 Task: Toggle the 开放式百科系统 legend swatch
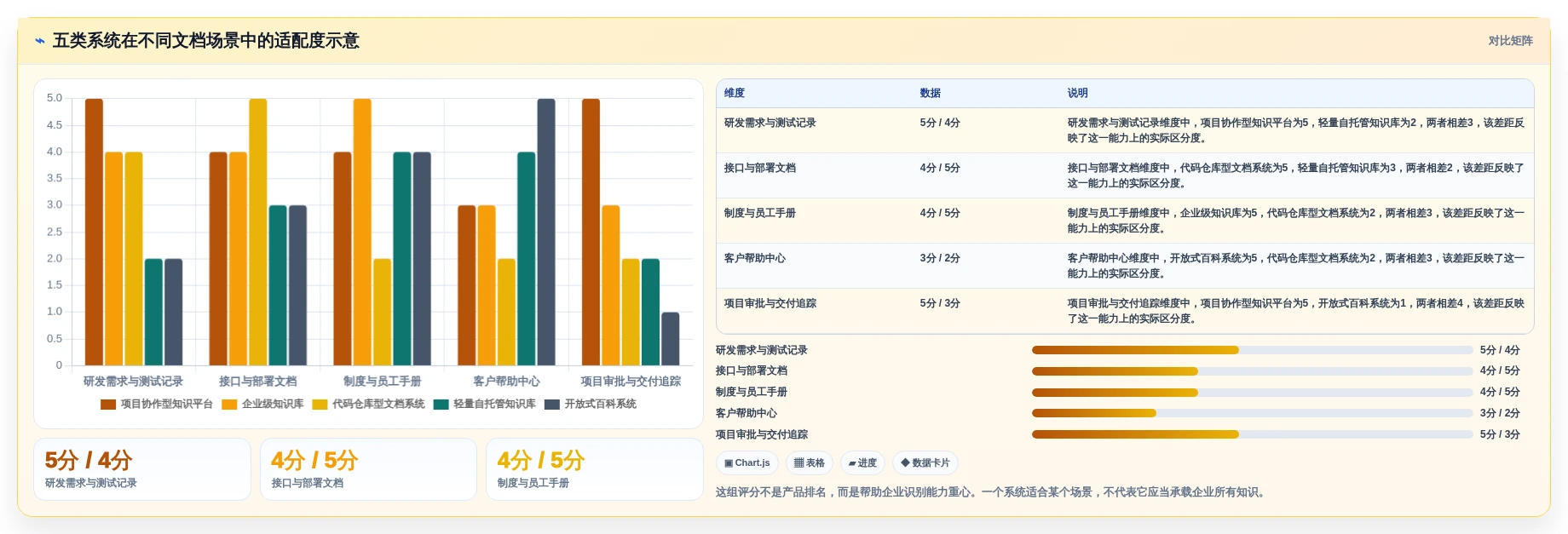(552, 405)
